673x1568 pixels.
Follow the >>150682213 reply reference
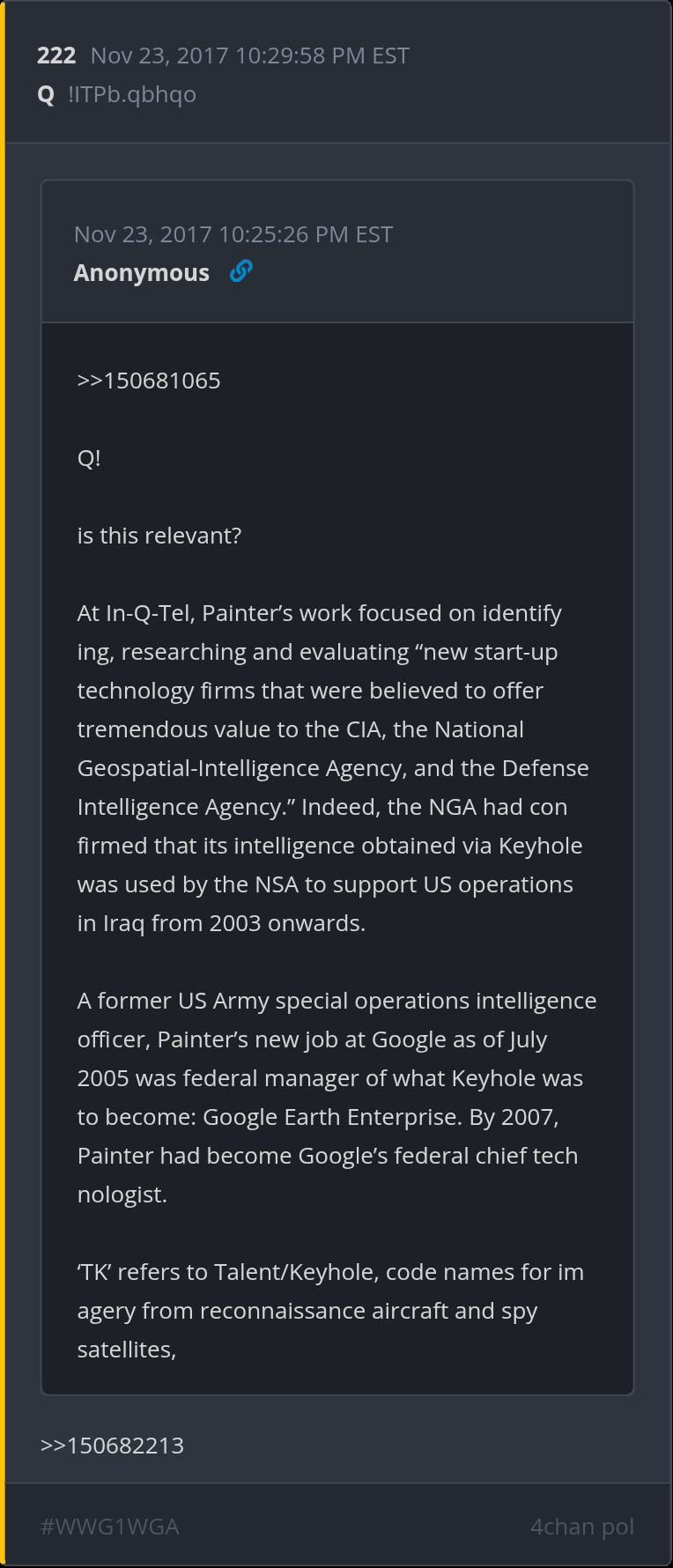click(112, 1446)
